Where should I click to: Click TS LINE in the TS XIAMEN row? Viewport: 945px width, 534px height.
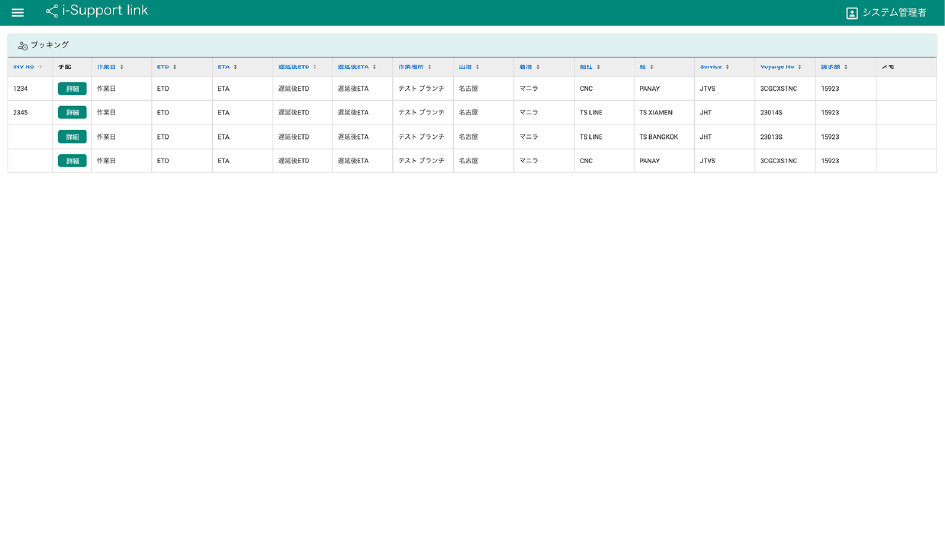[591, 113]
